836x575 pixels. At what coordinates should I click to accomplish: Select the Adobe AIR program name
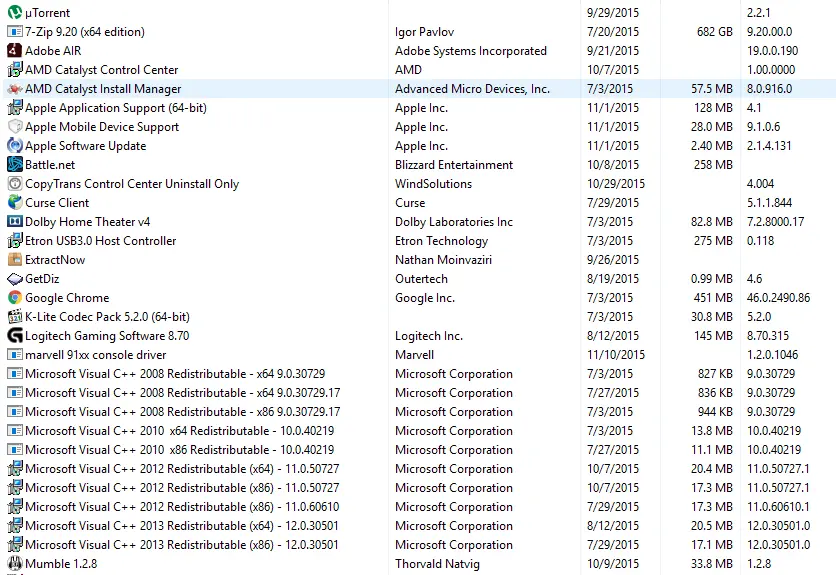click(53, 51)
